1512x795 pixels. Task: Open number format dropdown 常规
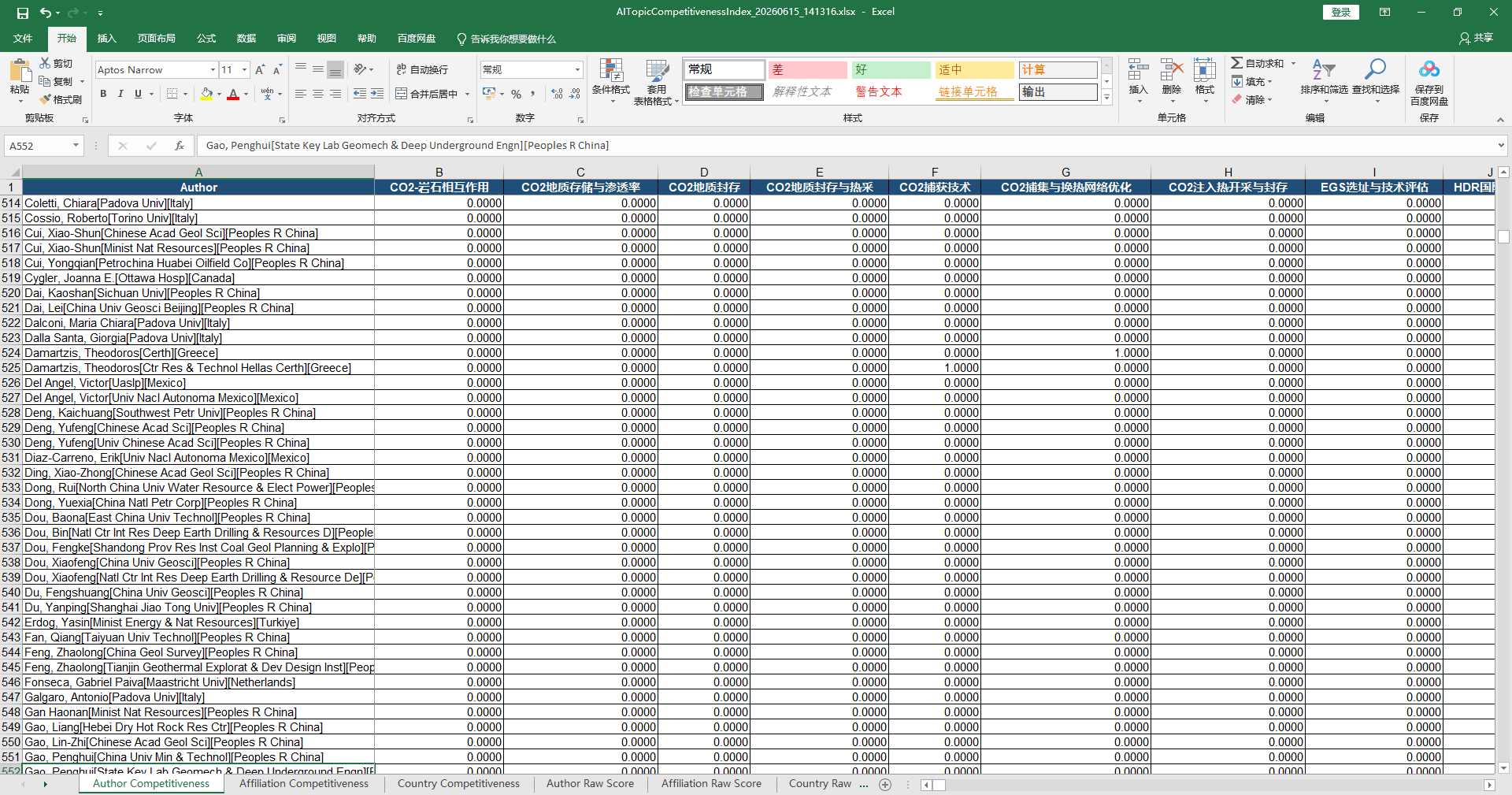(577, 70)
